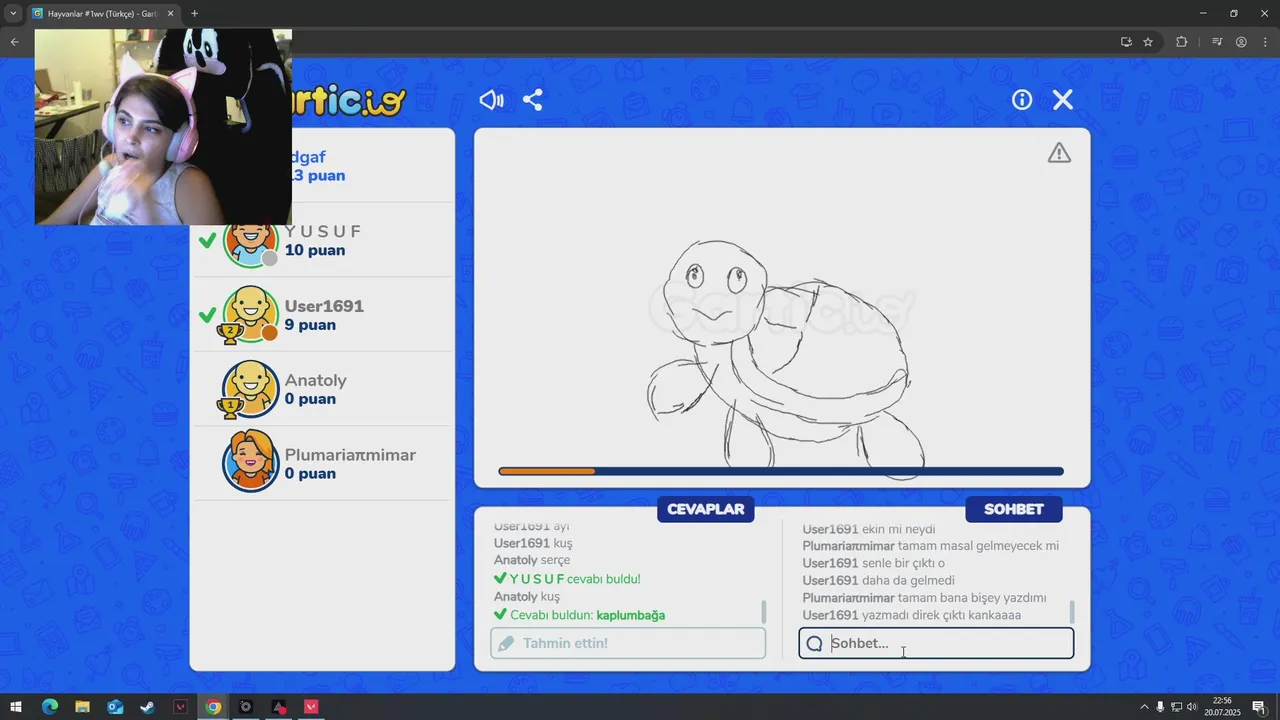This screenshot has height=720, width=1280.
Task: Click the CEVAPLAR tab label
Action: [x=706, y=509]
